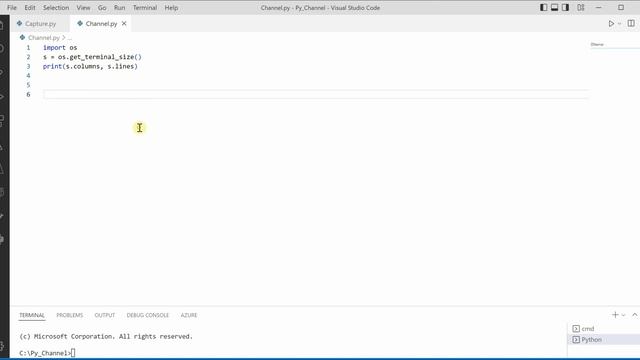640x360 pixels.
Task: Split the editor to the right
Action: coord(631,24)
